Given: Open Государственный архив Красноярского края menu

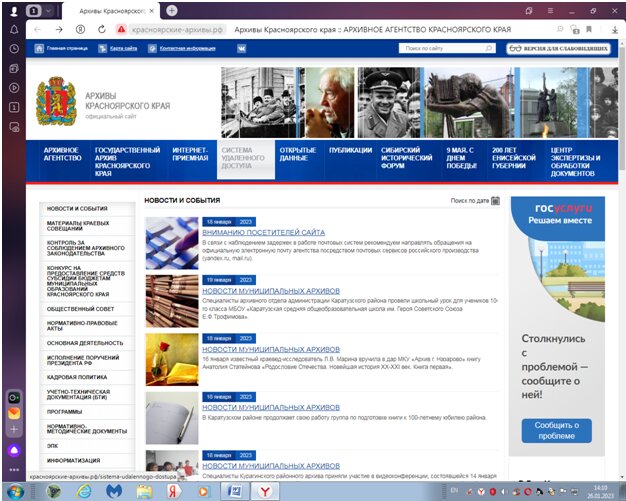Looking at the screenshot, I should (x=127, y=162).
